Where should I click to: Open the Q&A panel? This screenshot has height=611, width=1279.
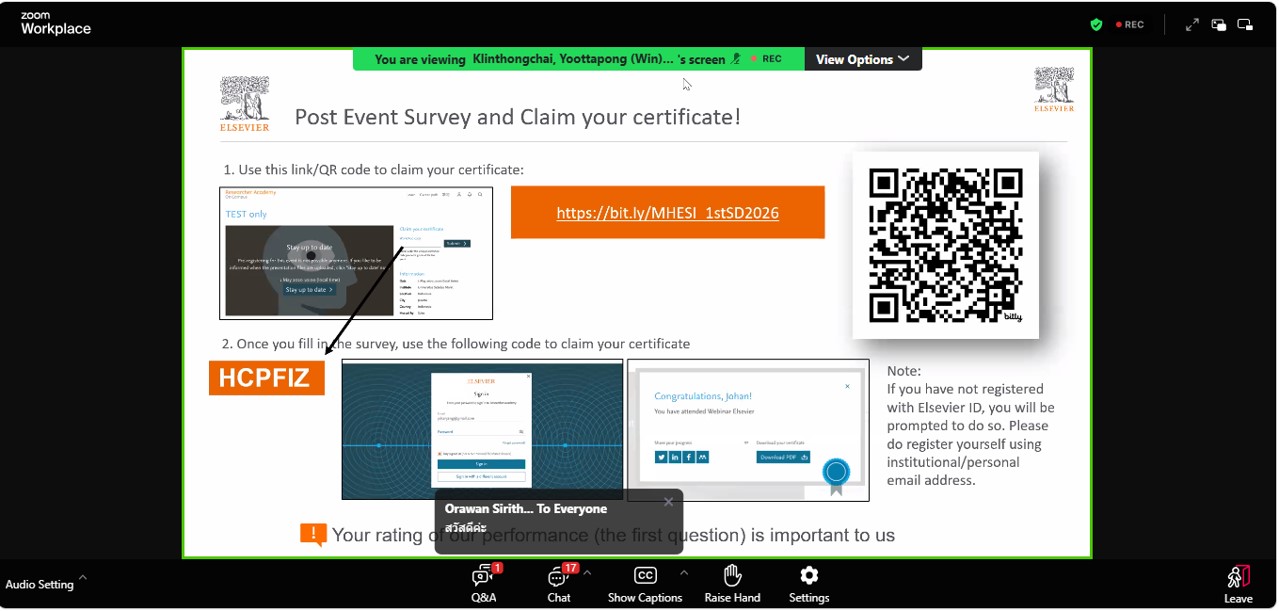coord(483,583)
